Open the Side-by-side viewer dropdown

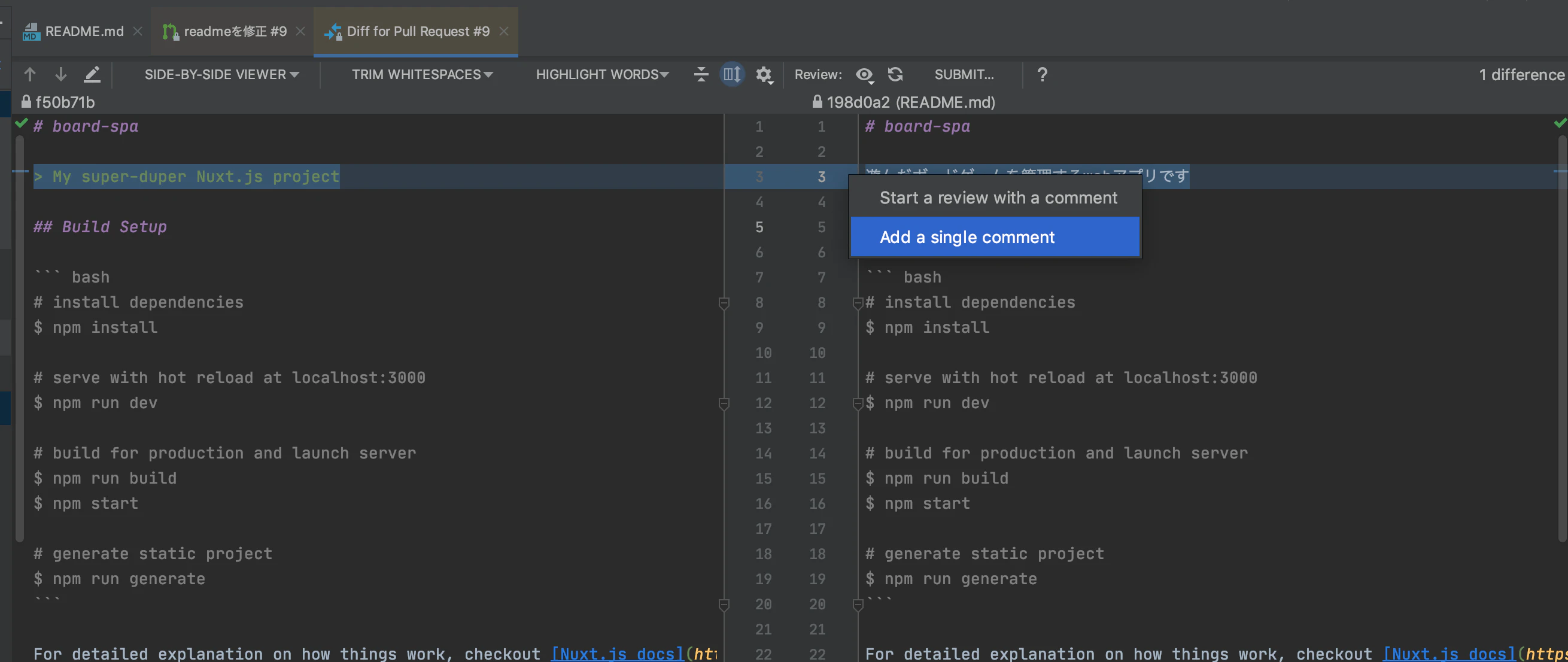(221, 74)
